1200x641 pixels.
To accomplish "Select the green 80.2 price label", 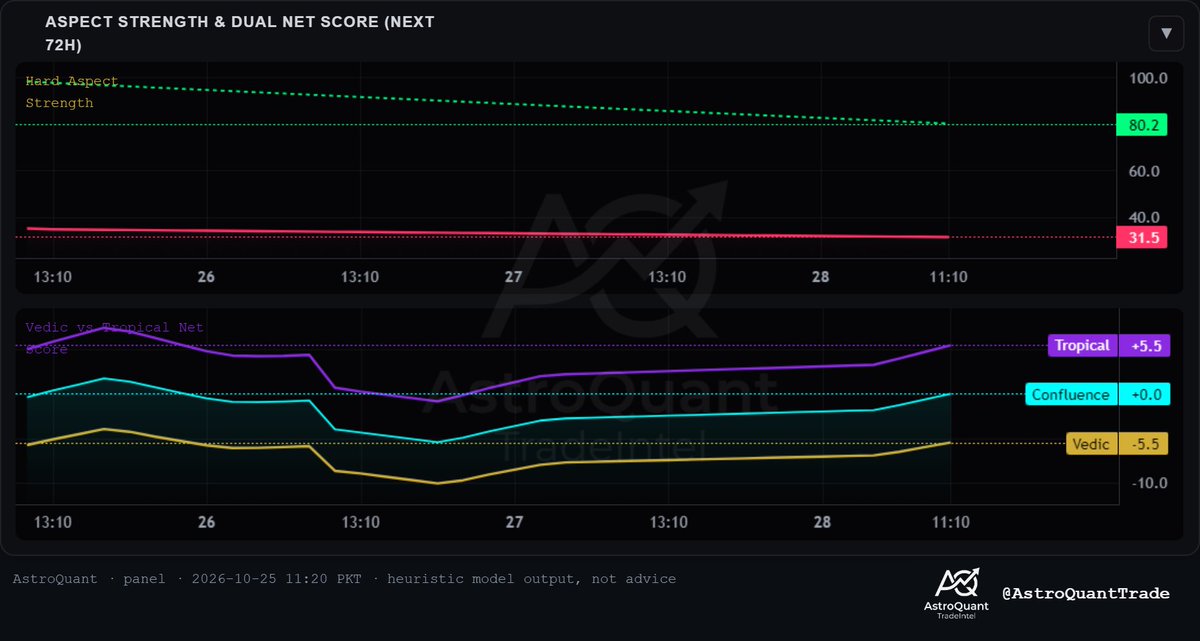I will tap(1141, 125).
